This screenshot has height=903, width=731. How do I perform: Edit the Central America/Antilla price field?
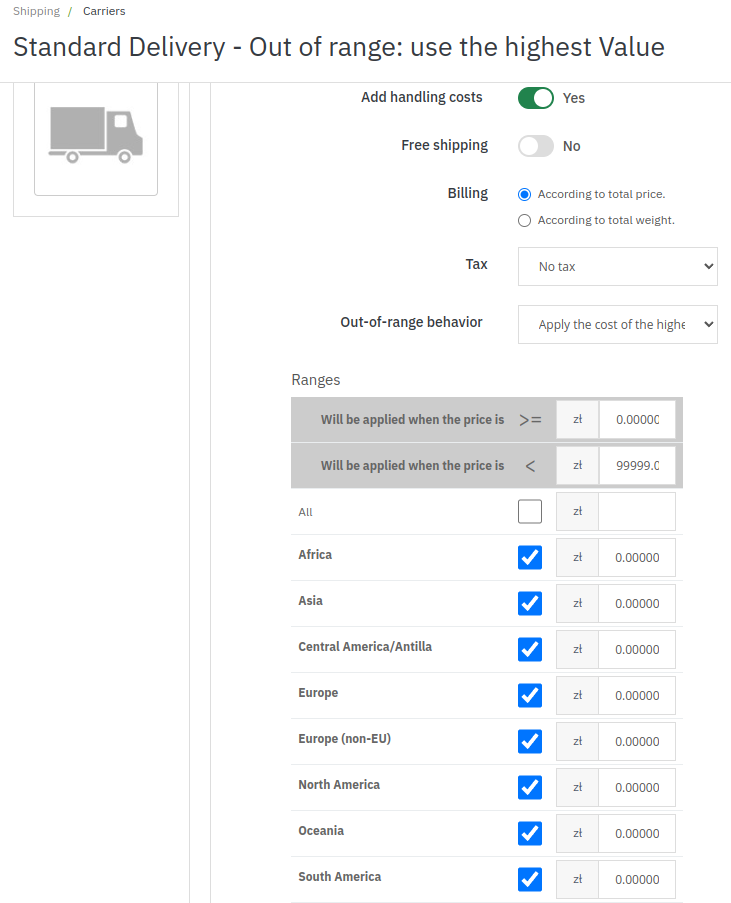[637, 650]
